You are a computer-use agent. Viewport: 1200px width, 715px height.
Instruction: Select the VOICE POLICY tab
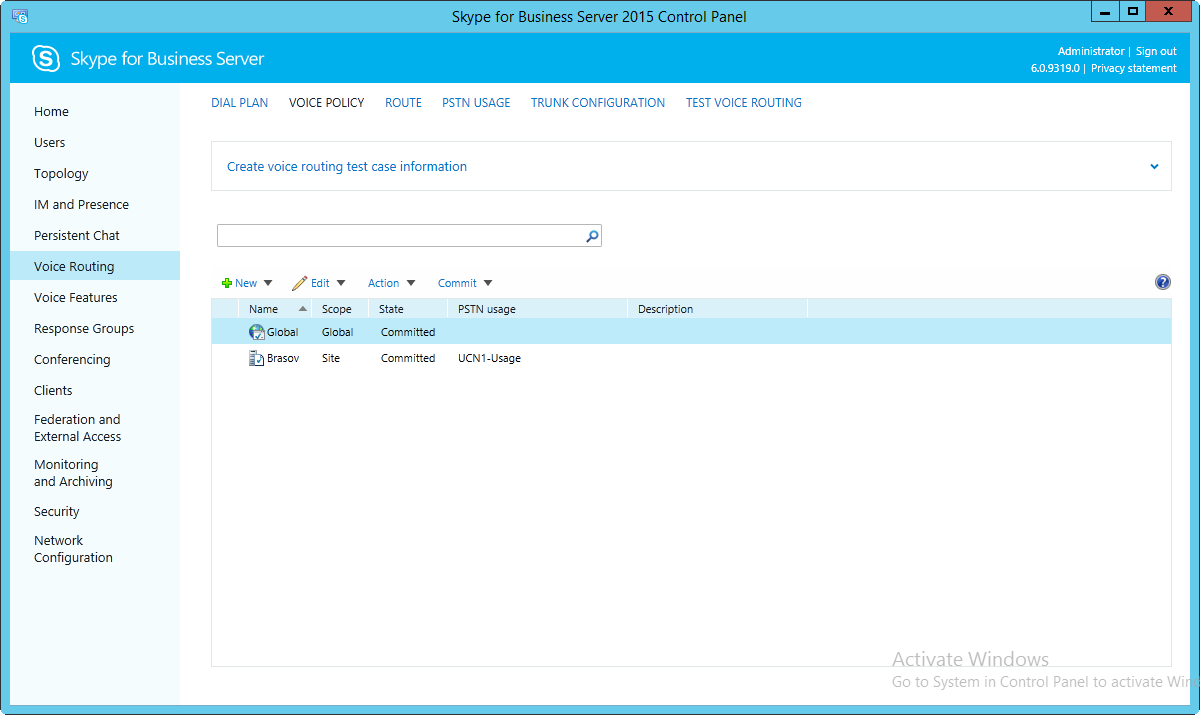pyautogui.click(x=327, y=103)
